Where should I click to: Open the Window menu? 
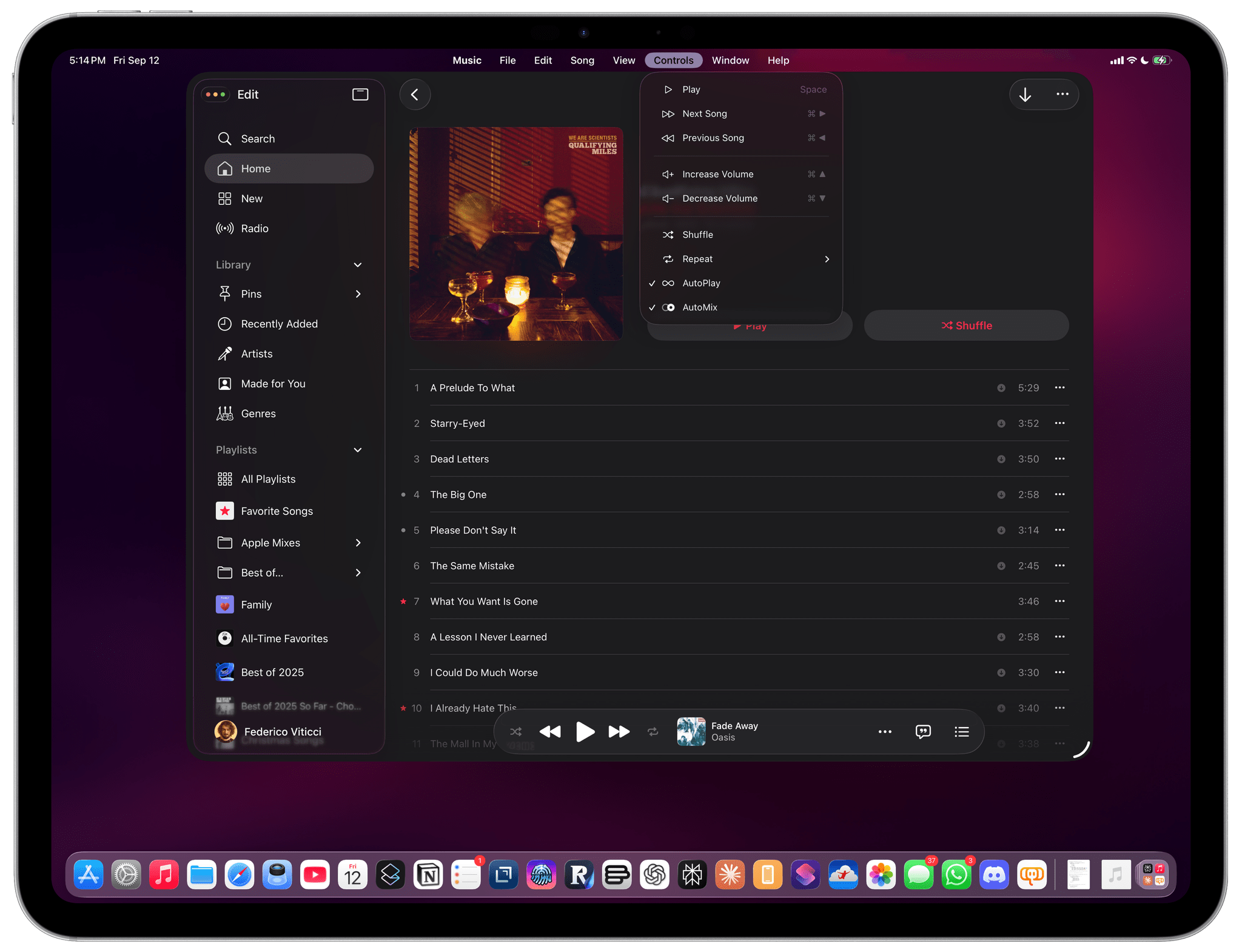click(730, 60)
